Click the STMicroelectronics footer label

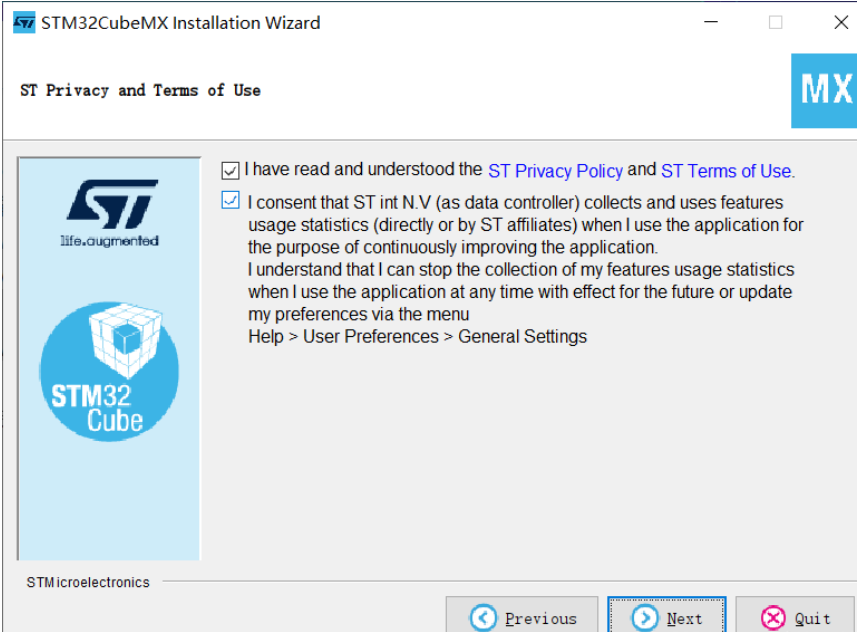coord(88,582)
